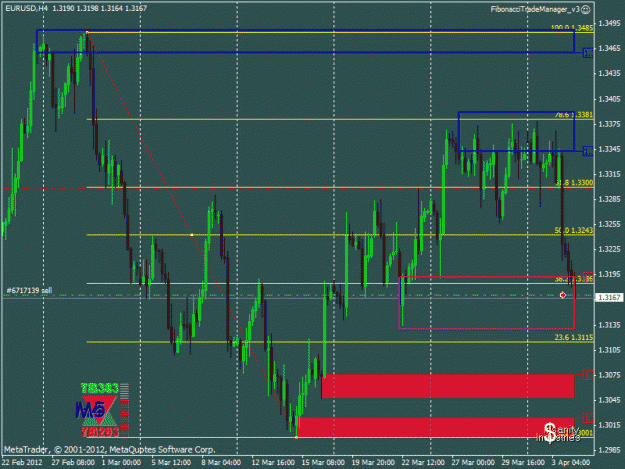Select the current price tag 1.3167
The height and width of the screenshot is (469, 625).
coord(609,298)
